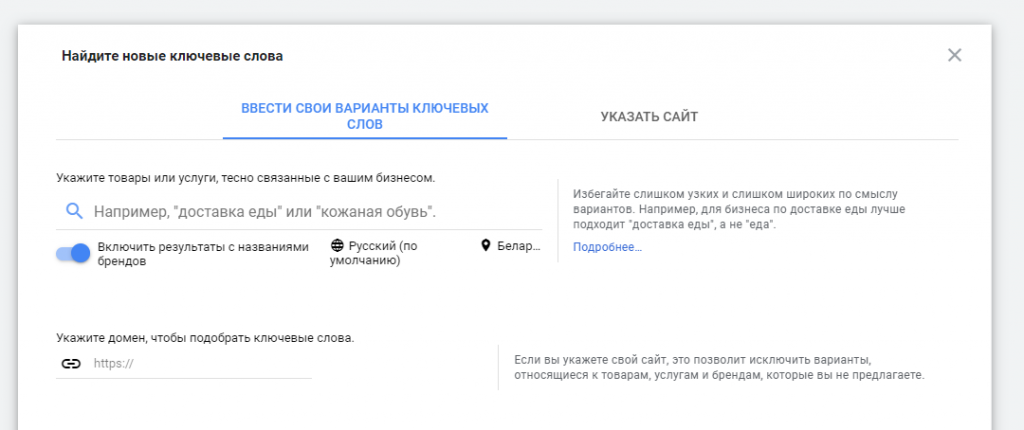Click the Если вы укажете свой сайт hint
1024x430 pixels.
719,367
